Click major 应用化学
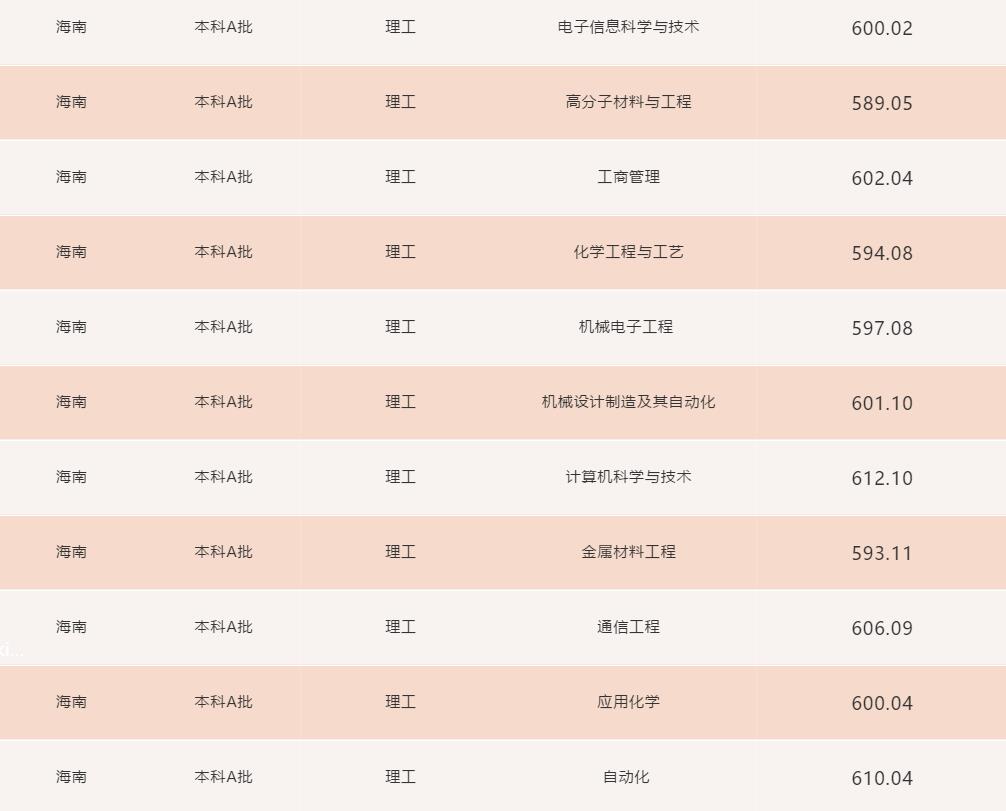Screen dimensions: 1006x811 628,703
